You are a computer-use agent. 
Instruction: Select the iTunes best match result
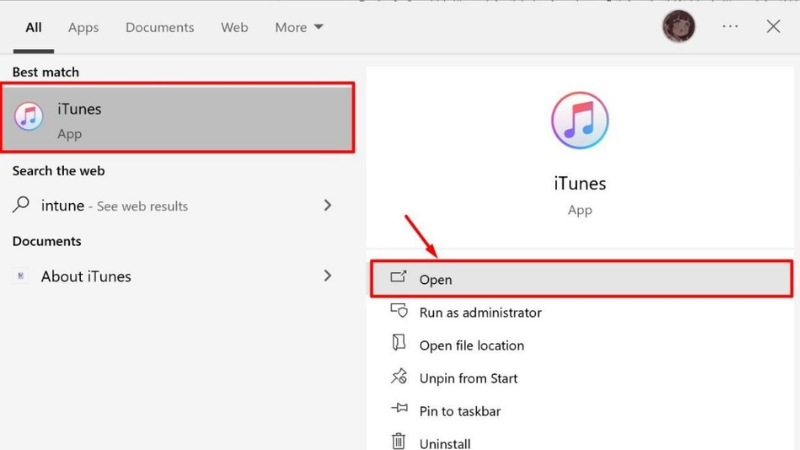(178, 118)
